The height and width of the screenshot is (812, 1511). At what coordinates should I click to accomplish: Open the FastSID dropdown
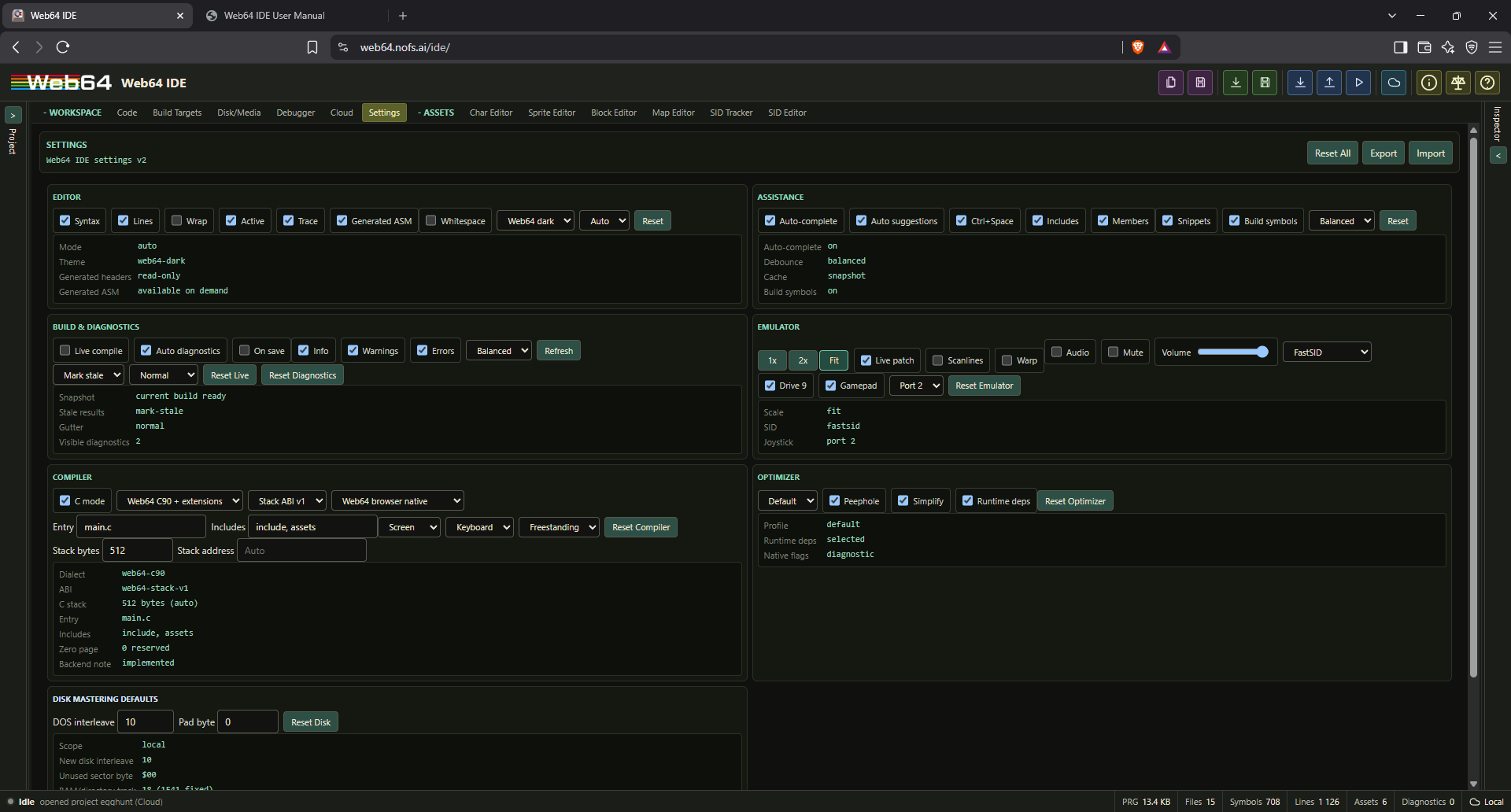(x=1327, y=352)
